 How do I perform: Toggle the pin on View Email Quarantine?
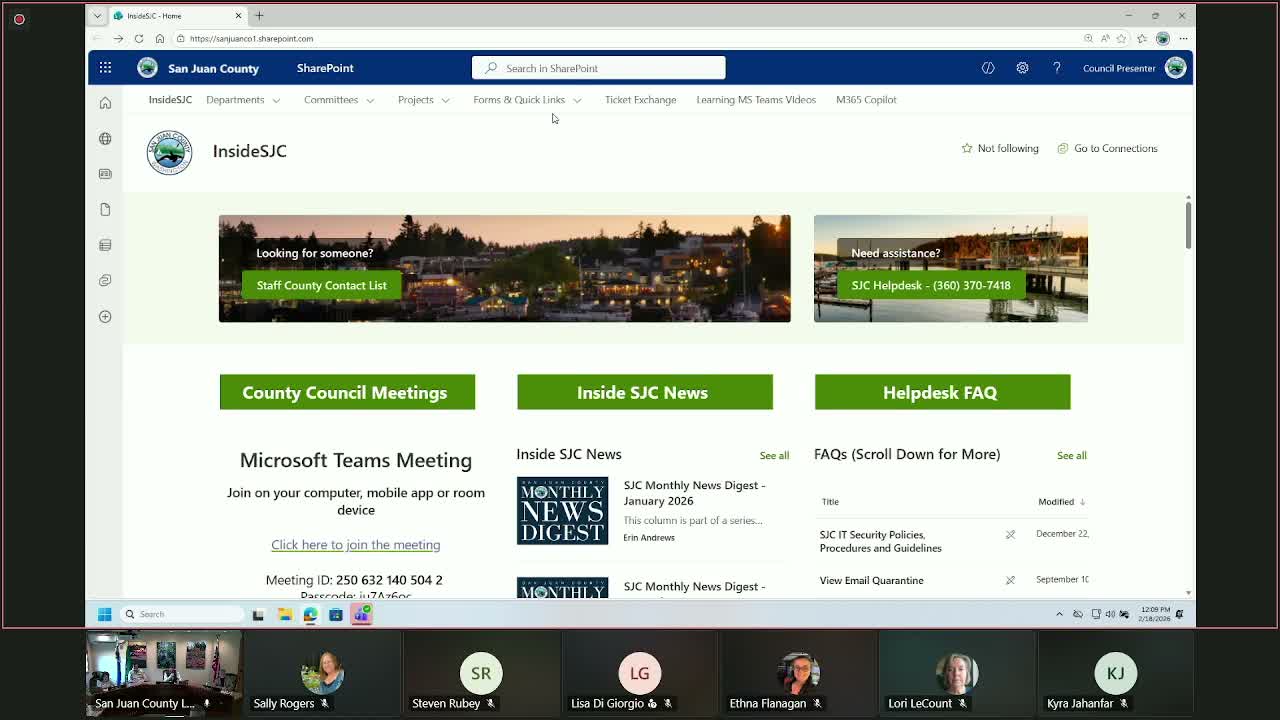coord(1010,580)
